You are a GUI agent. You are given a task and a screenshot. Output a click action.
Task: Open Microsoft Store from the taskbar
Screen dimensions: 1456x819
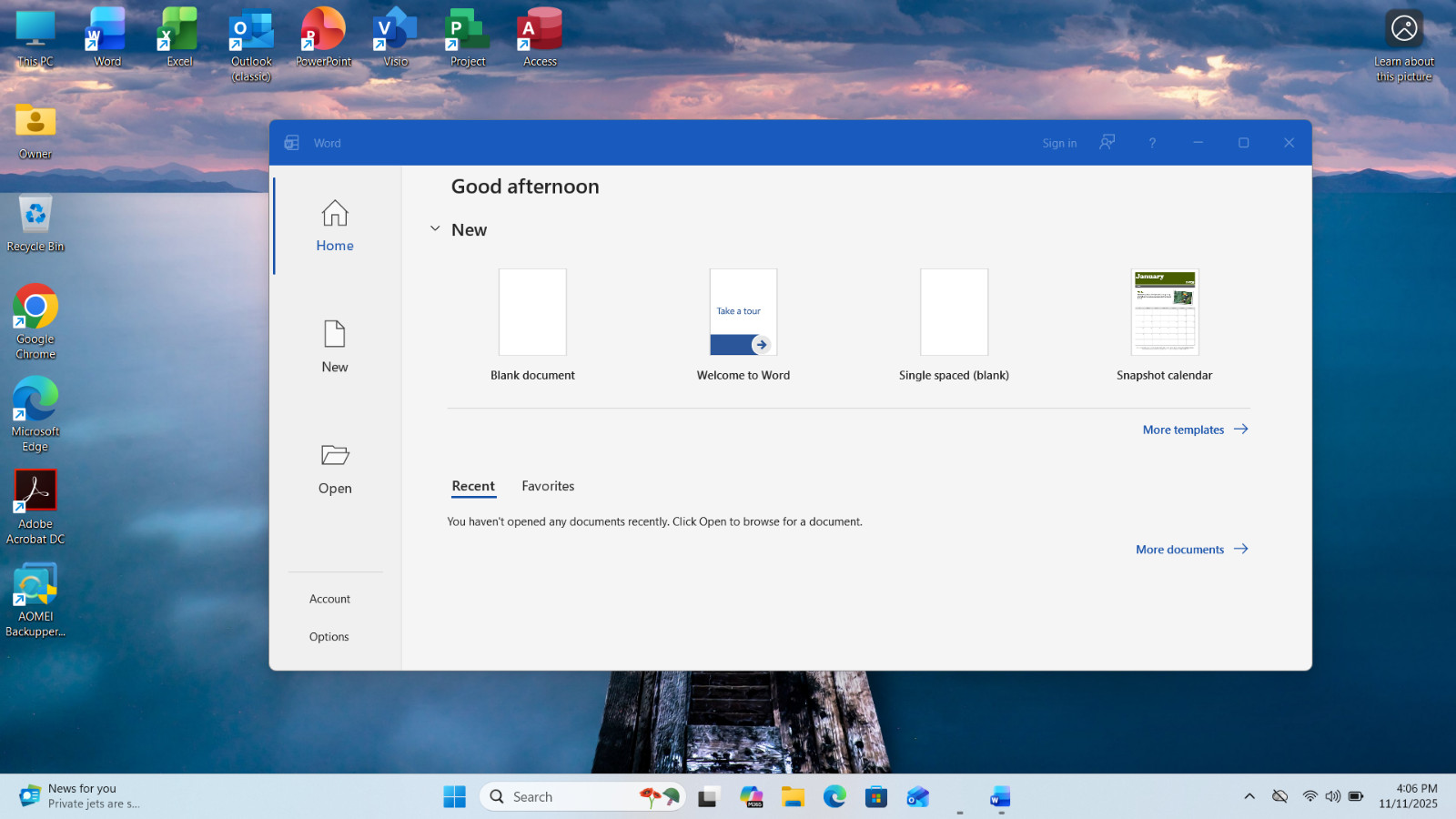[876, 797]
